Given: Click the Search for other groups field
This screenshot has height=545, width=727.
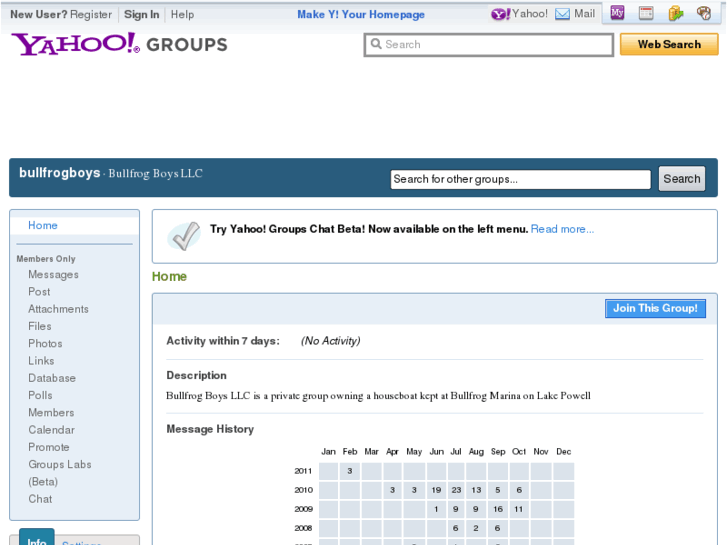Looking at the screenshot, I should 521,179.
